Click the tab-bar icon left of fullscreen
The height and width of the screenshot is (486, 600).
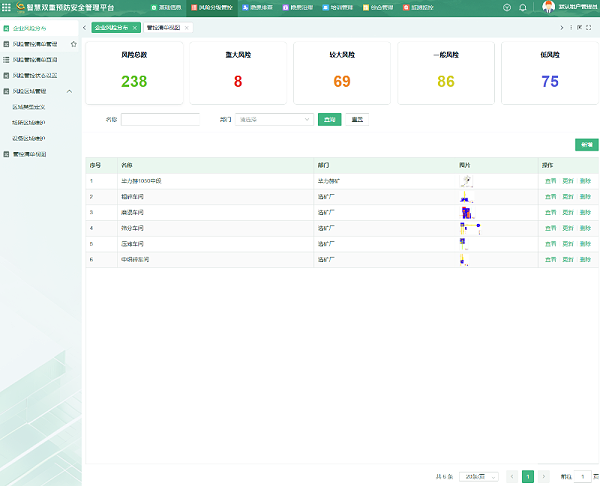pyautogui.click(x=580, y=28)
